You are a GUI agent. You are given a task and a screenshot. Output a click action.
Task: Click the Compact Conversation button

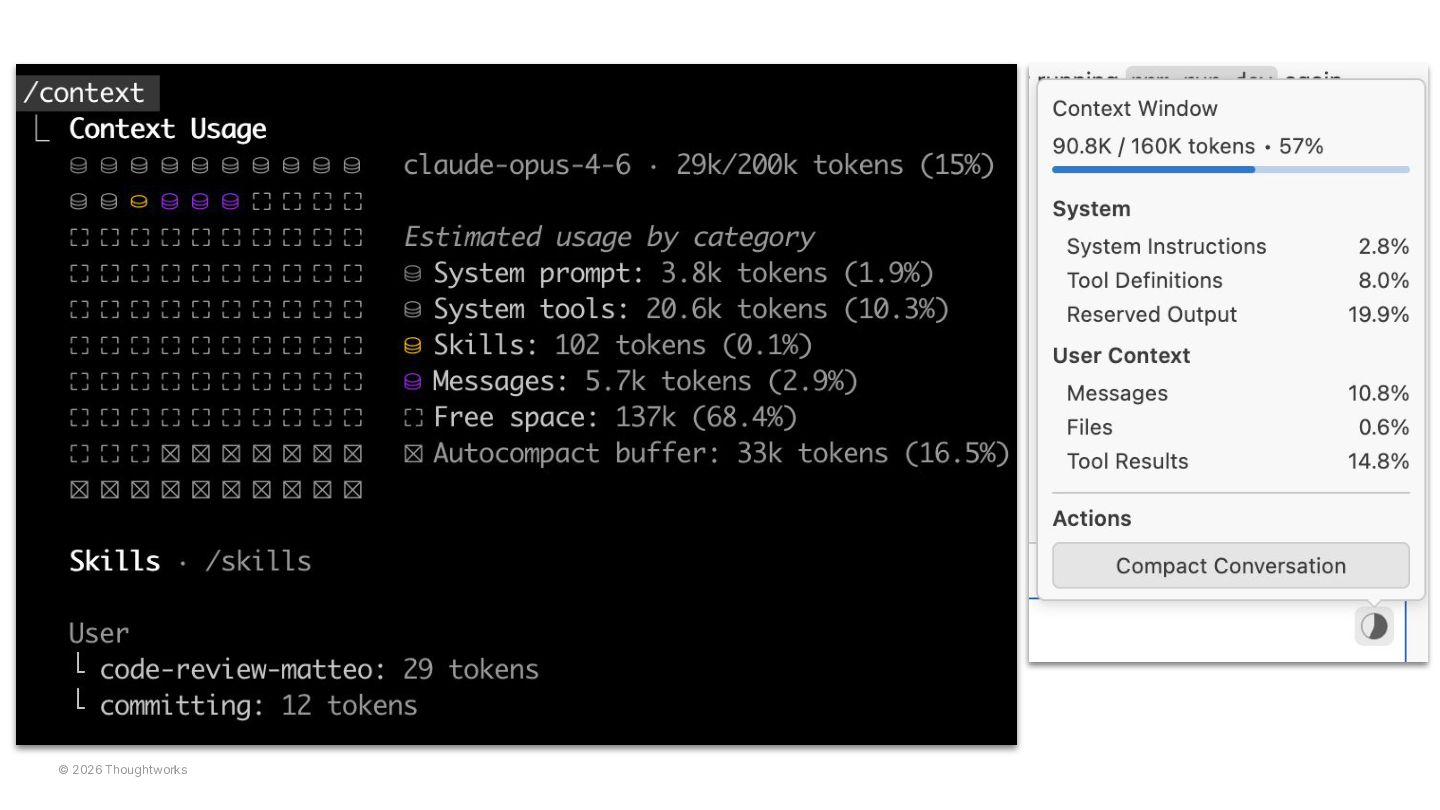tap(1230, 566)
